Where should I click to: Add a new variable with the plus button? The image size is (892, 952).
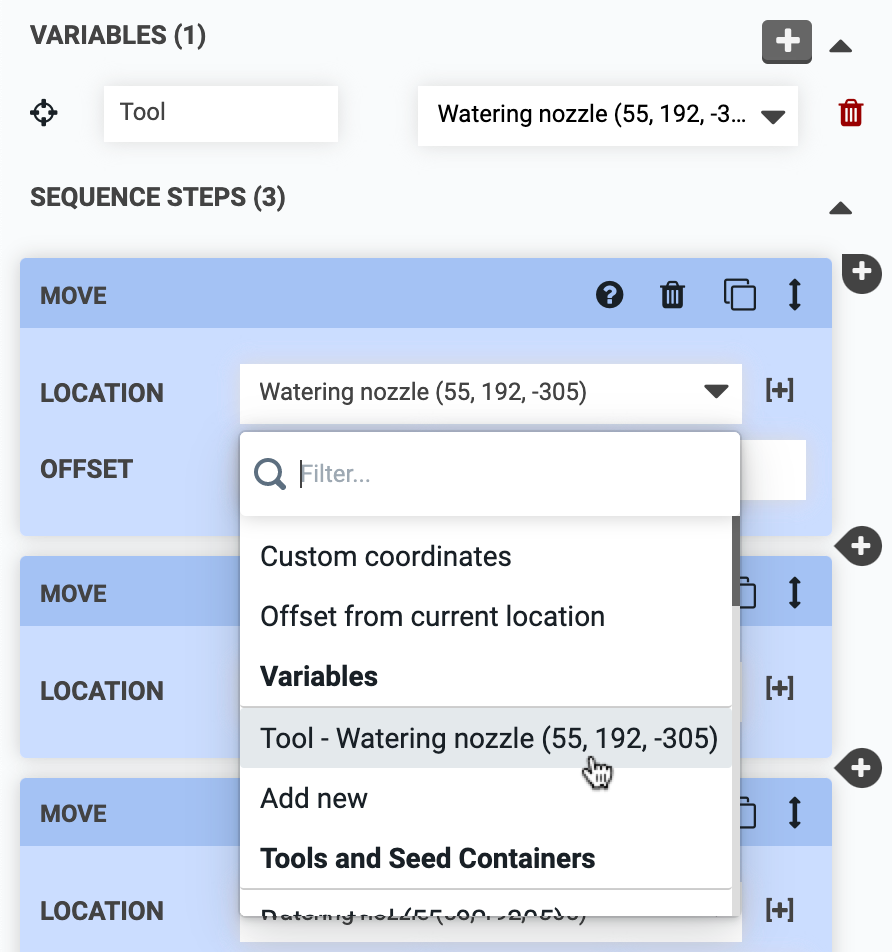[x=787, y=42]
